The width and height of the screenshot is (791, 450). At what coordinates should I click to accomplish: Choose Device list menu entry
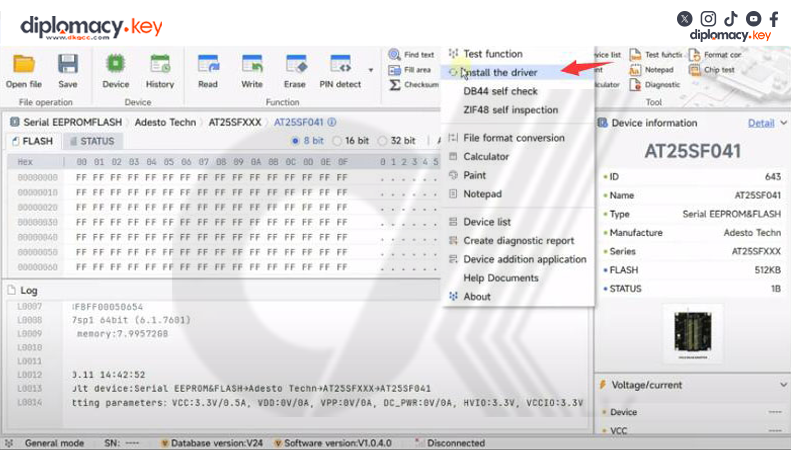point(518,222)
